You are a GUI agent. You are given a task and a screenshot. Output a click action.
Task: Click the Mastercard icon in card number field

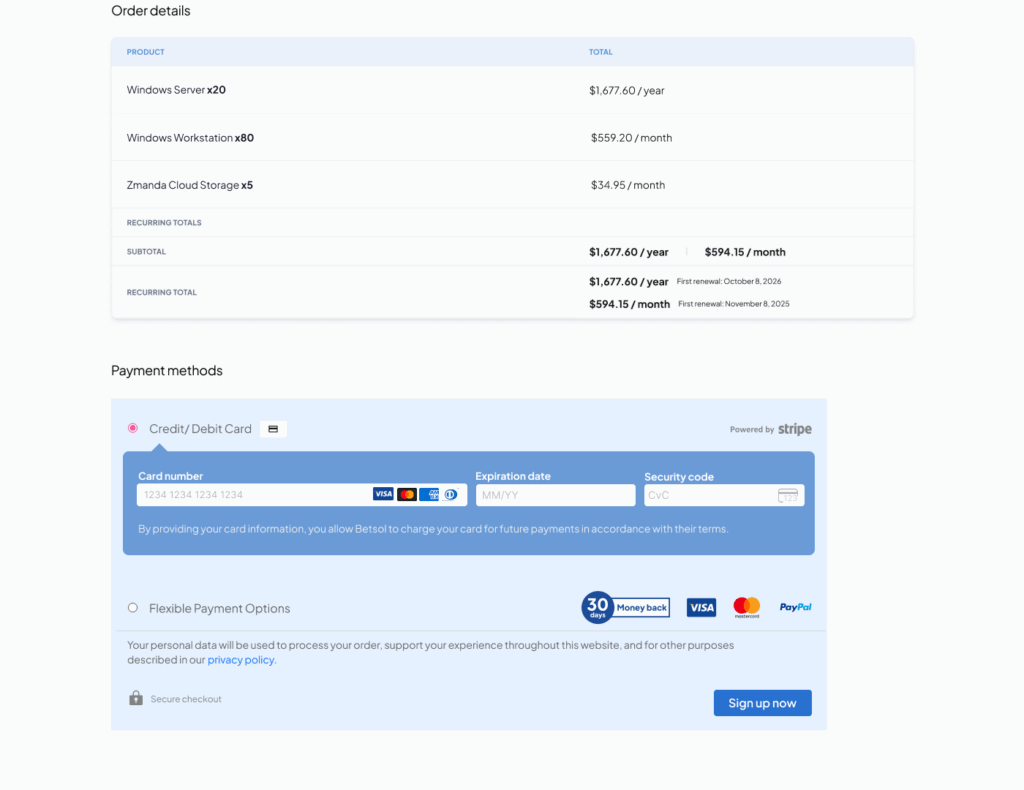click(x=407, y=494)
